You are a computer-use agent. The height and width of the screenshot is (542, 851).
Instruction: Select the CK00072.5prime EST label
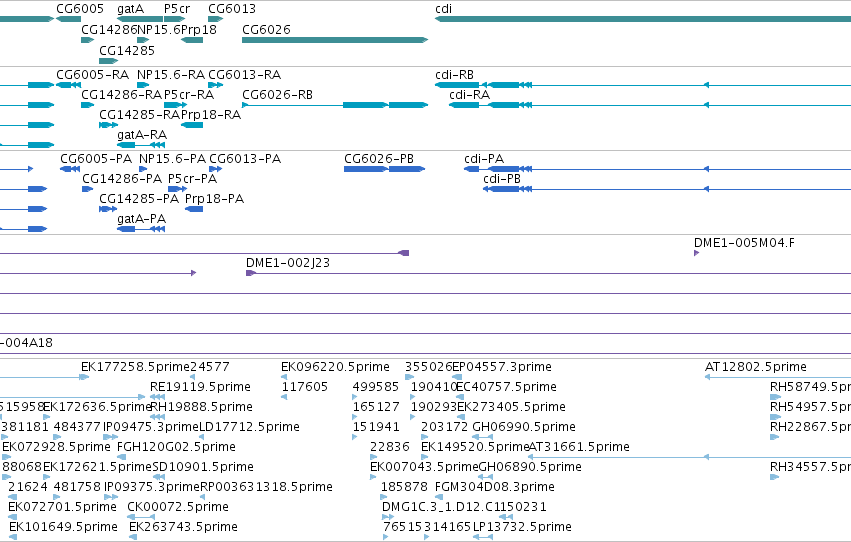point(178,507)
